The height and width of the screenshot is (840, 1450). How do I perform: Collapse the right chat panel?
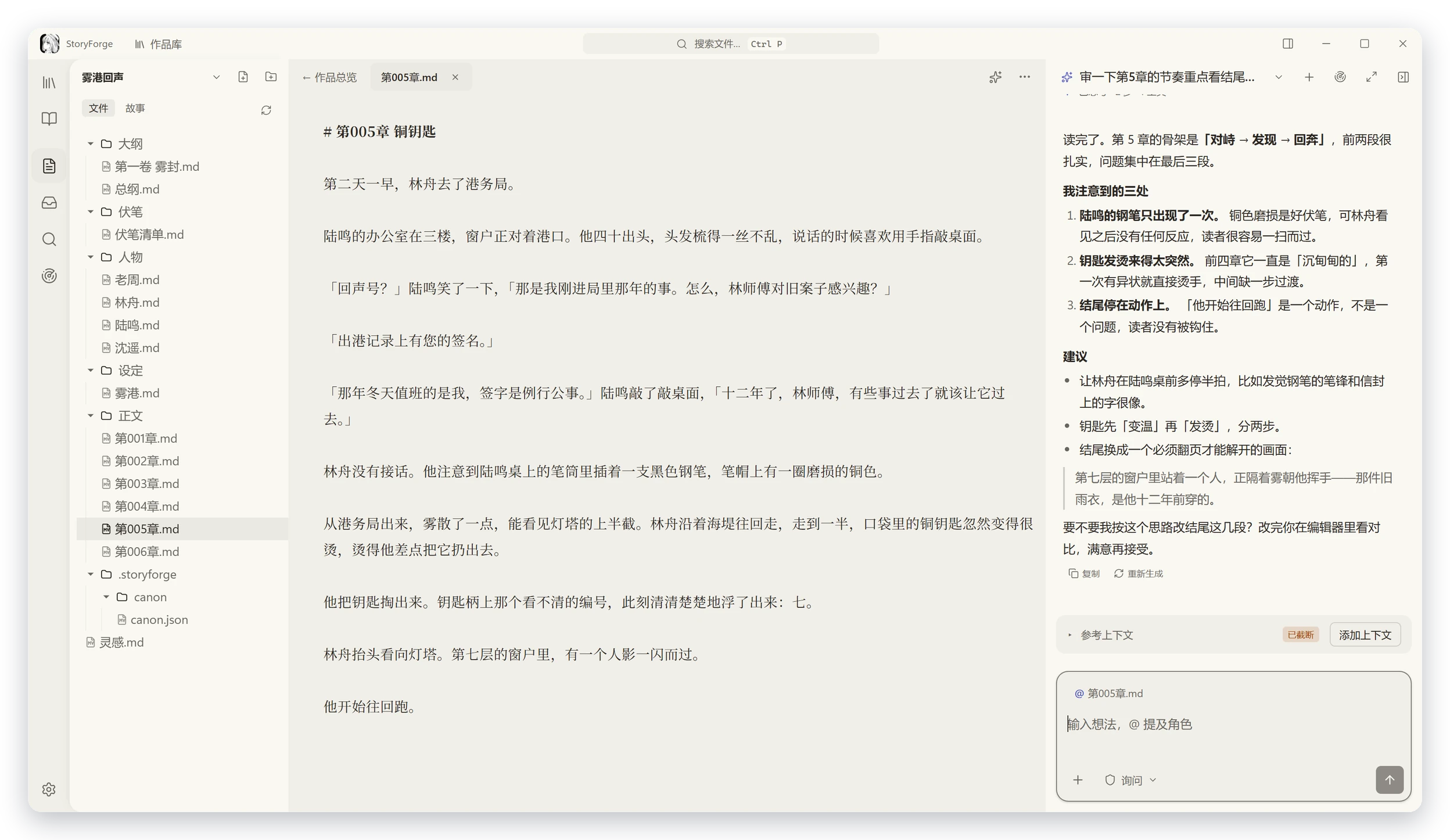point(1402,77)
